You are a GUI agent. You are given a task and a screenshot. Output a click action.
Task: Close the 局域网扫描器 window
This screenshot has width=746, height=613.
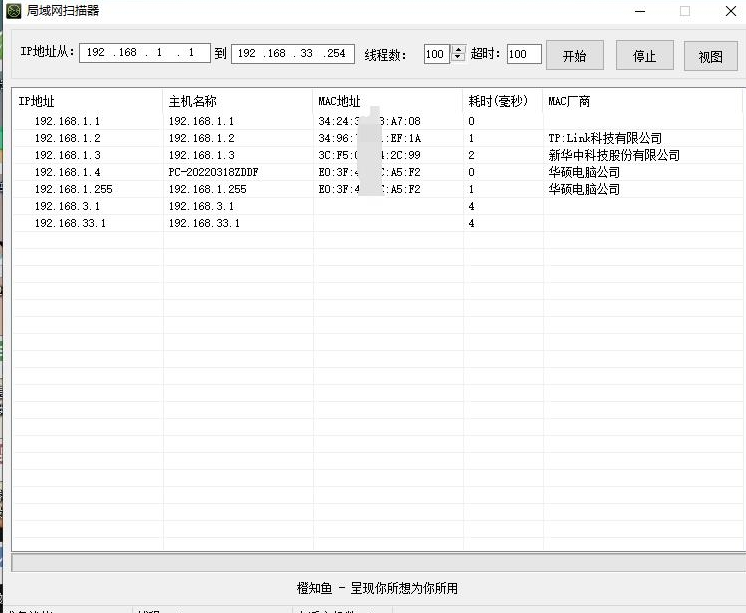pyautogui.click(x=731, y=11)
